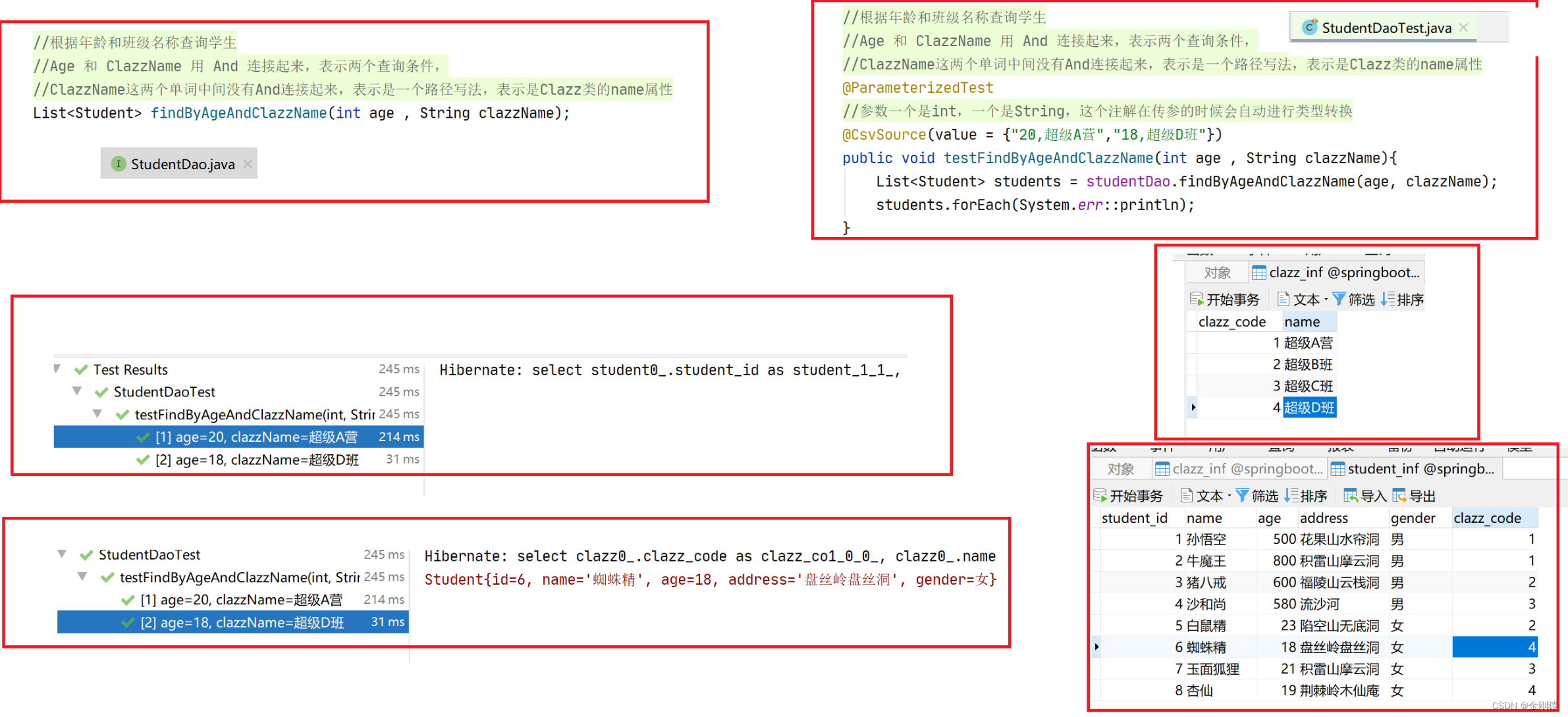Screen dimensions: 1568x717
Task: Click student_id column header
Action: (1141, 518)
